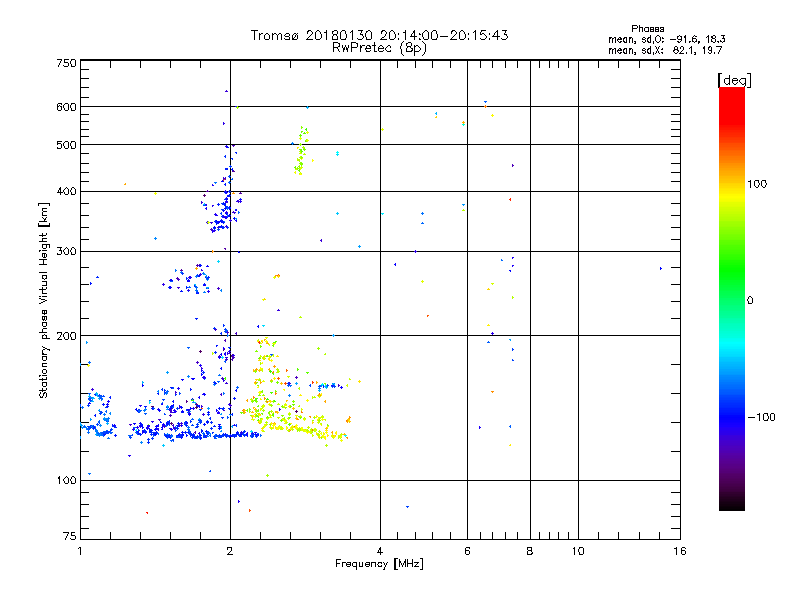Click the 'mean, sd,X: 82.1, 19.7' text
Image resolution: width=800 pixels, height=600 pixels.
[665, 50]
